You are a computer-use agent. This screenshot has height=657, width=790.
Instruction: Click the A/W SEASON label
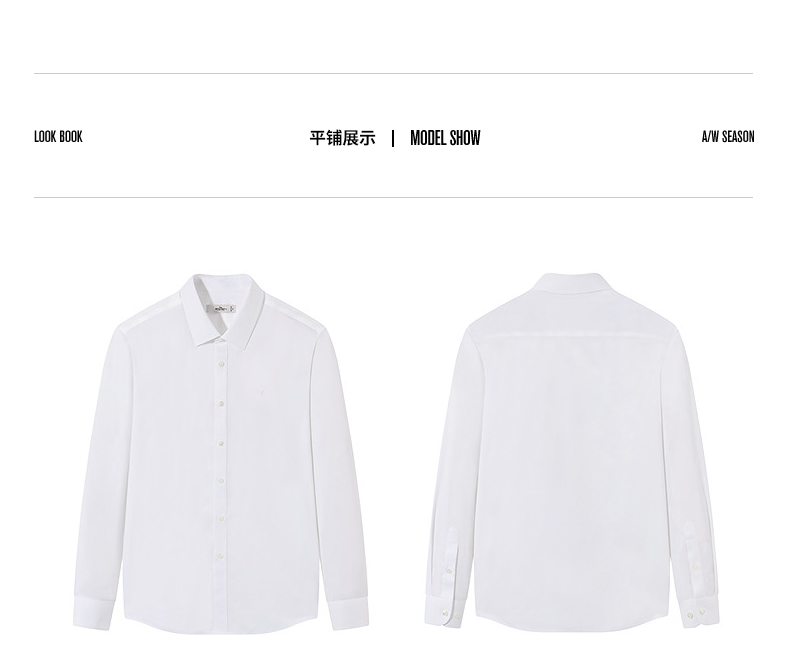tap(728, 137)
